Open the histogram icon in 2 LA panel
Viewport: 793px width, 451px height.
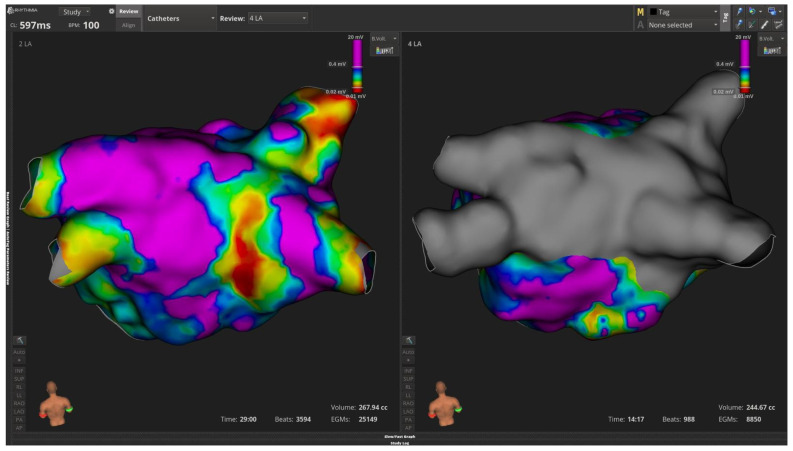(384, 50)
